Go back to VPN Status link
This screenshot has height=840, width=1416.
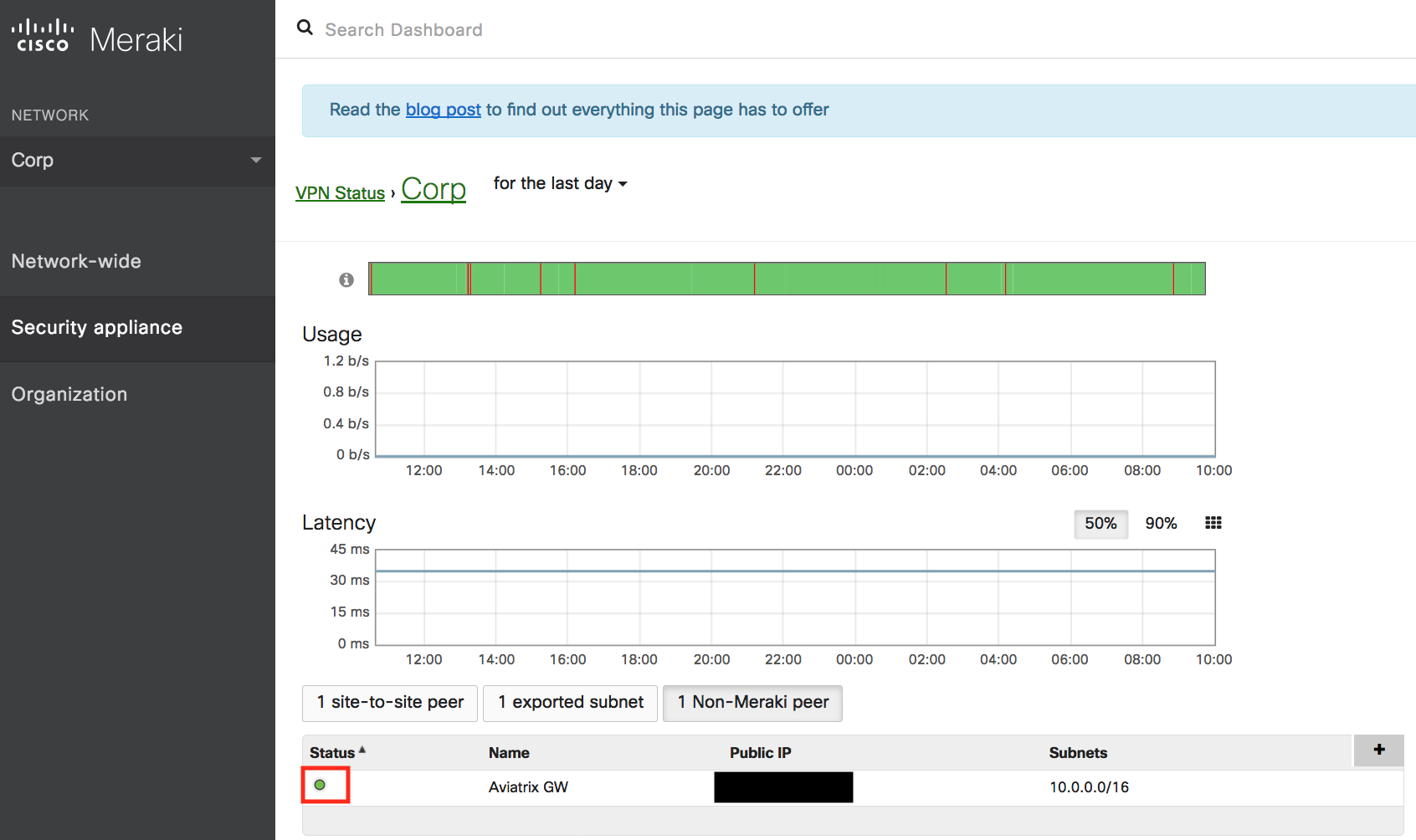point(340,193)
